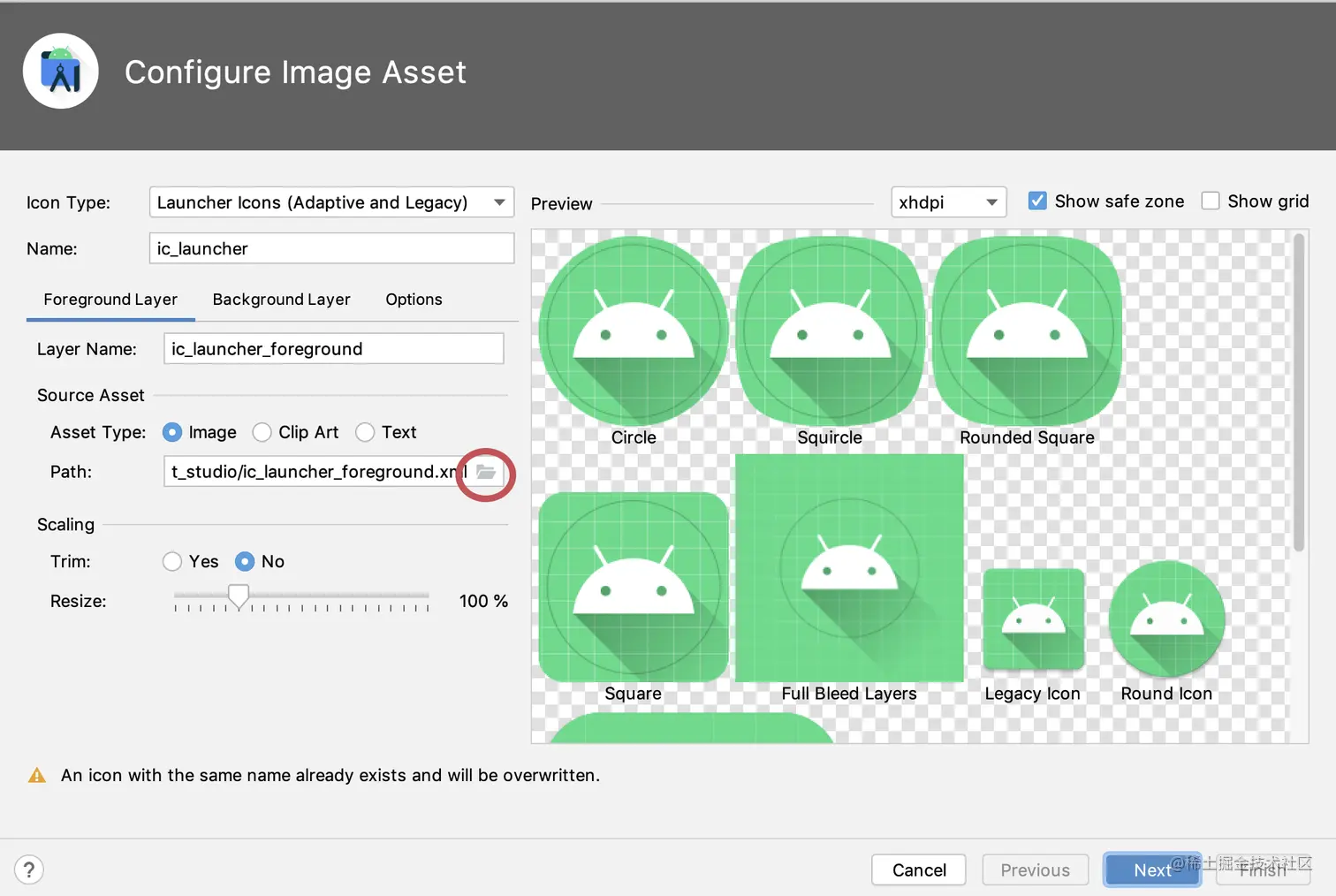Open the folder browse icon beside Path

486,472
